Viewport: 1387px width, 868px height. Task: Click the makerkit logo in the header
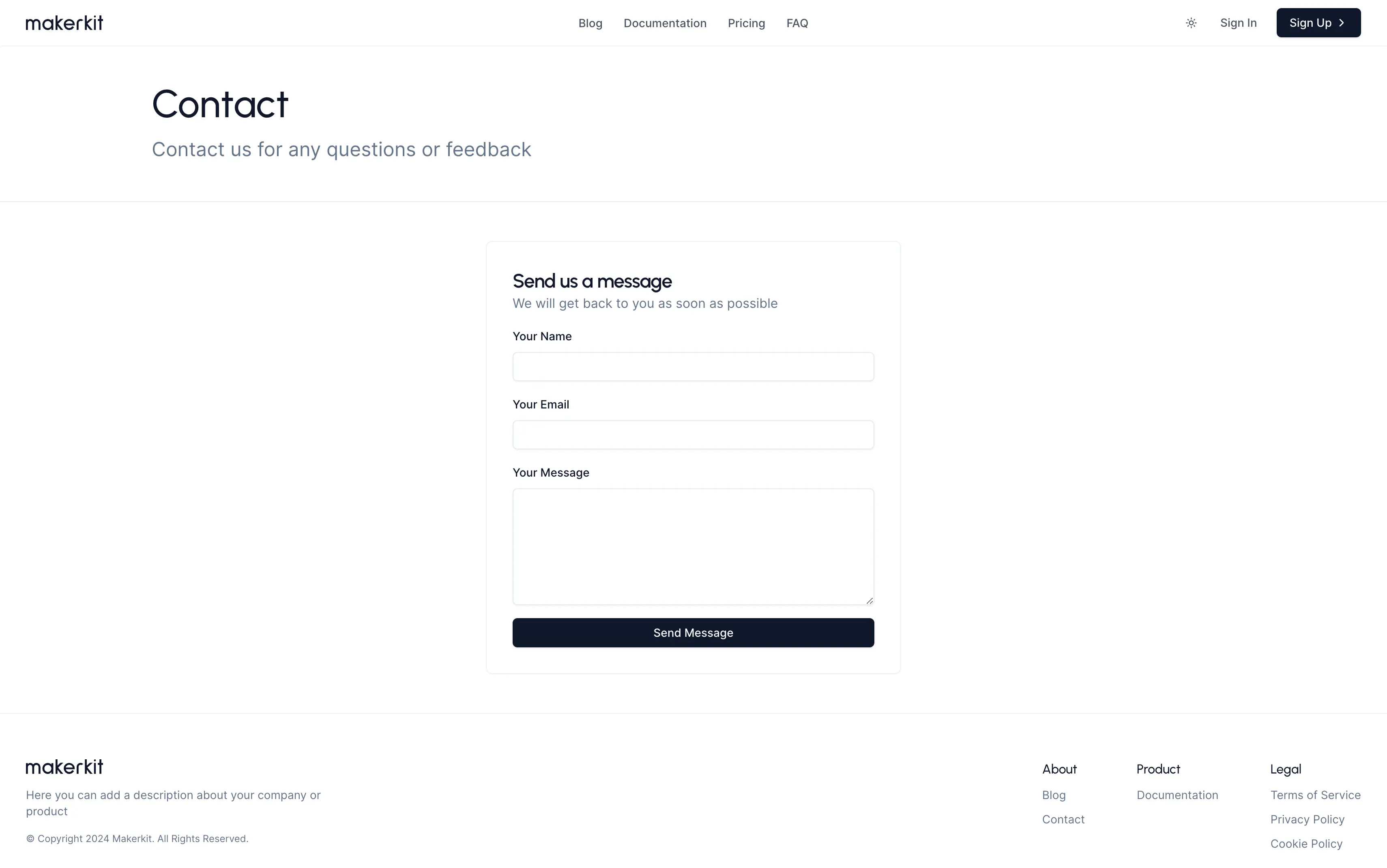64,23
